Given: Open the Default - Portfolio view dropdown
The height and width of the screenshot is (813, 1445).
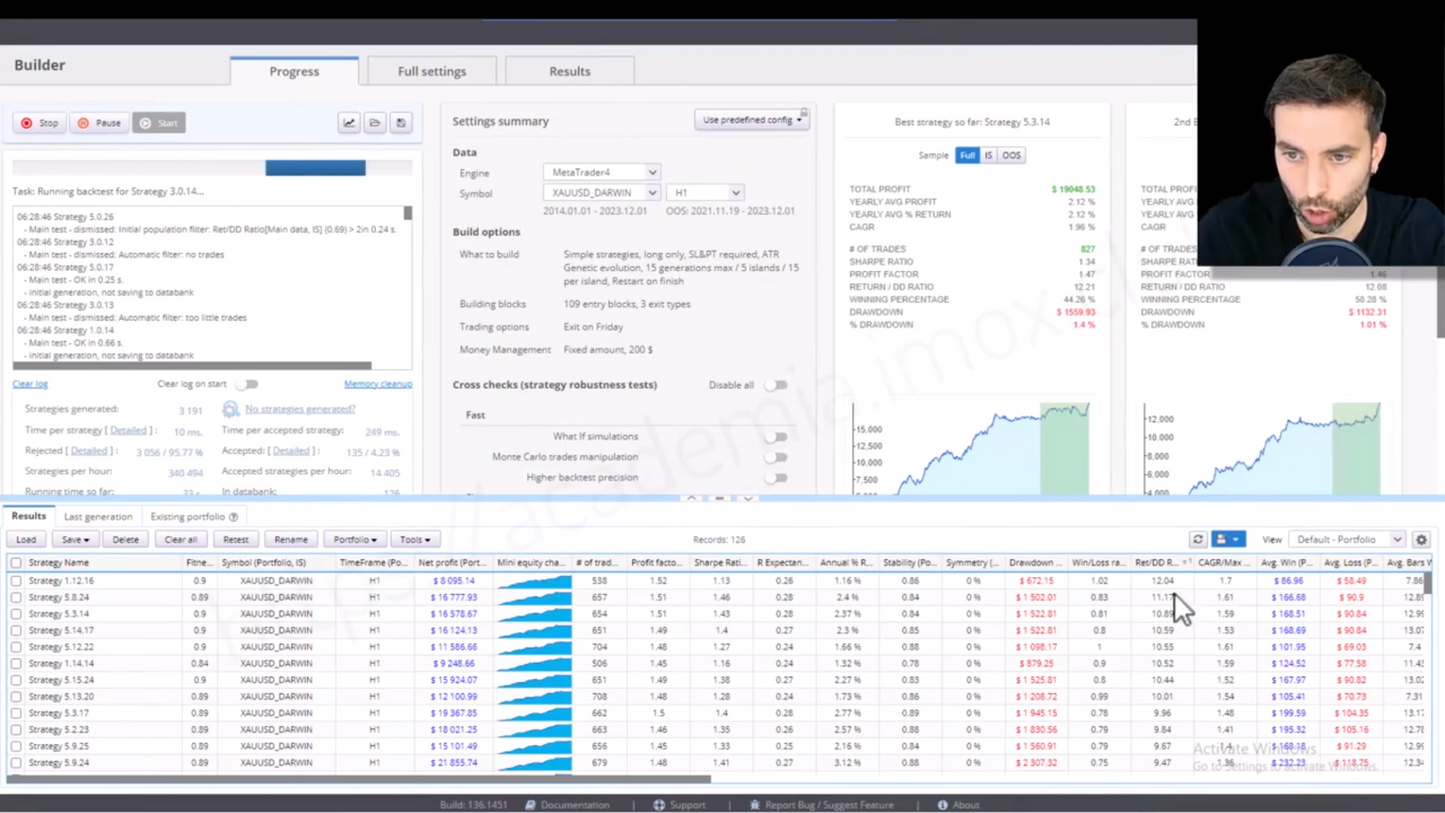Looking at the screenshot, I should pos(1347,539).
